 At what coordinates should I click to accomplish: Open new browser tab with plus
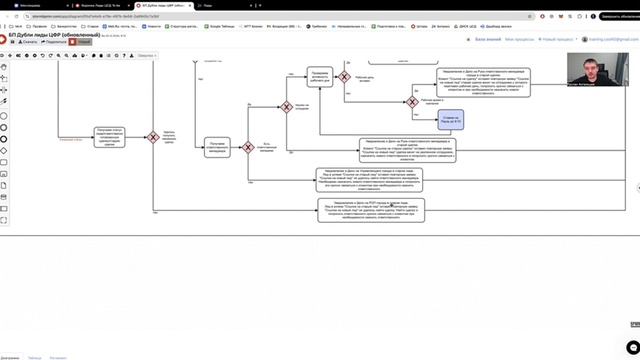[260, 6]
